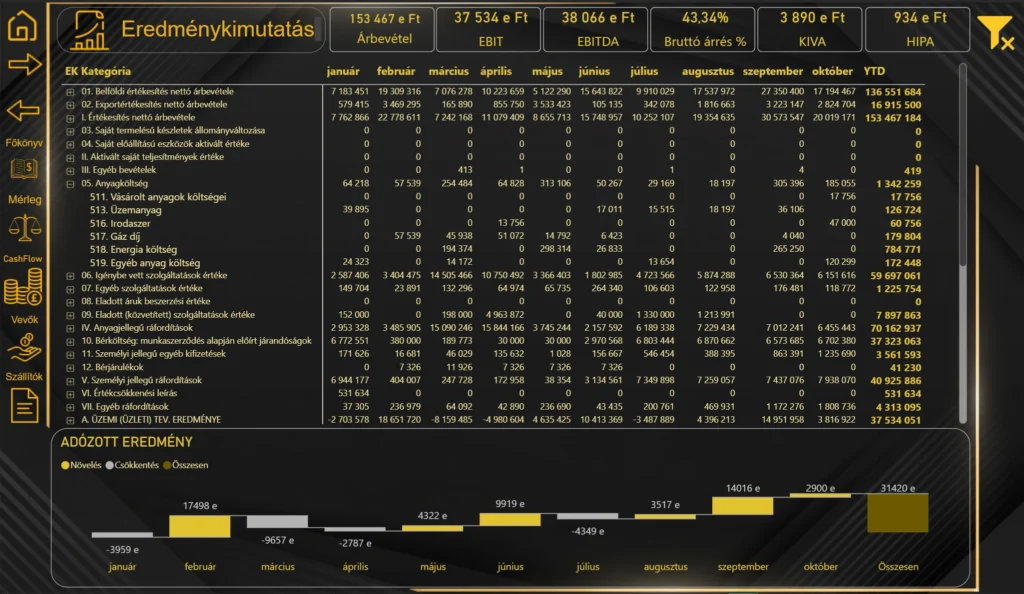This screenshot has width=1024, height=594.
Task: Click the Növelés yellow legend swatch
Action: coord(66,465)
